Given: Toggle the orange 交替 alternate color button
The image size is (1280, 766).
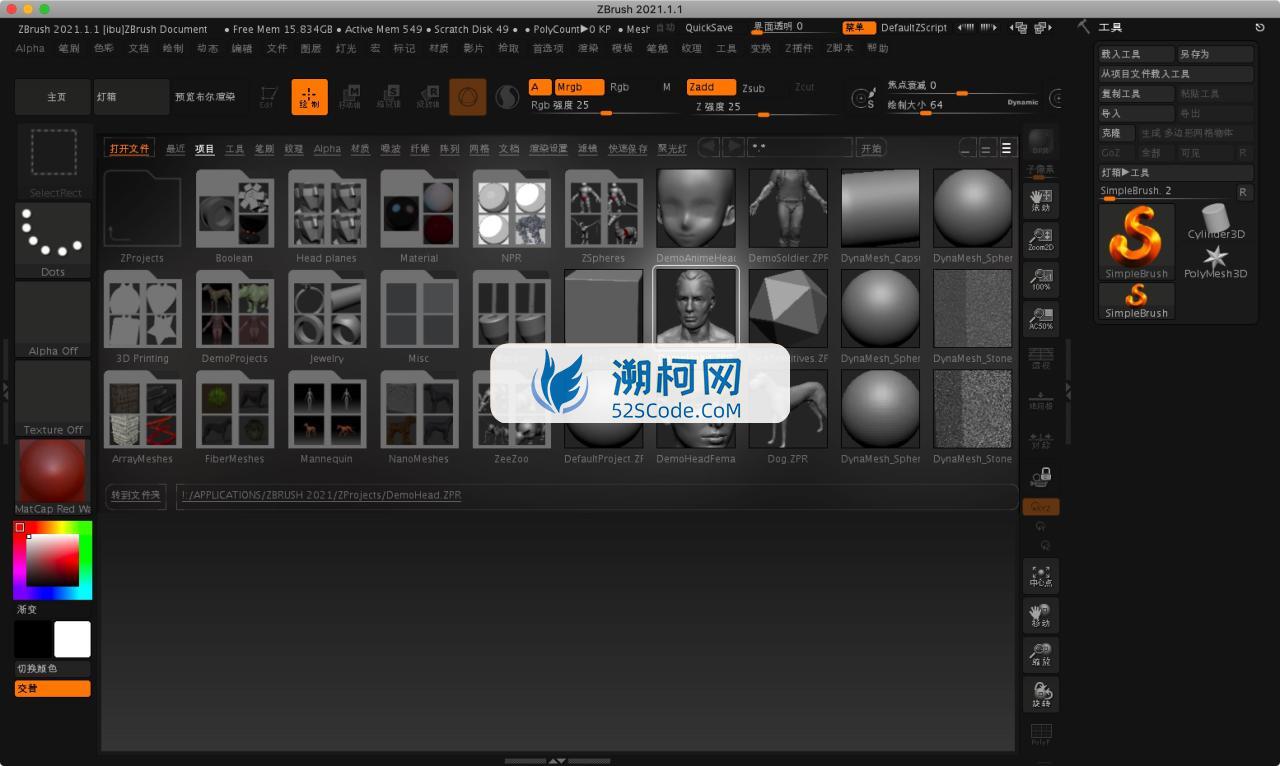Looking at the screenshot, I should click(x=52, y=688).
